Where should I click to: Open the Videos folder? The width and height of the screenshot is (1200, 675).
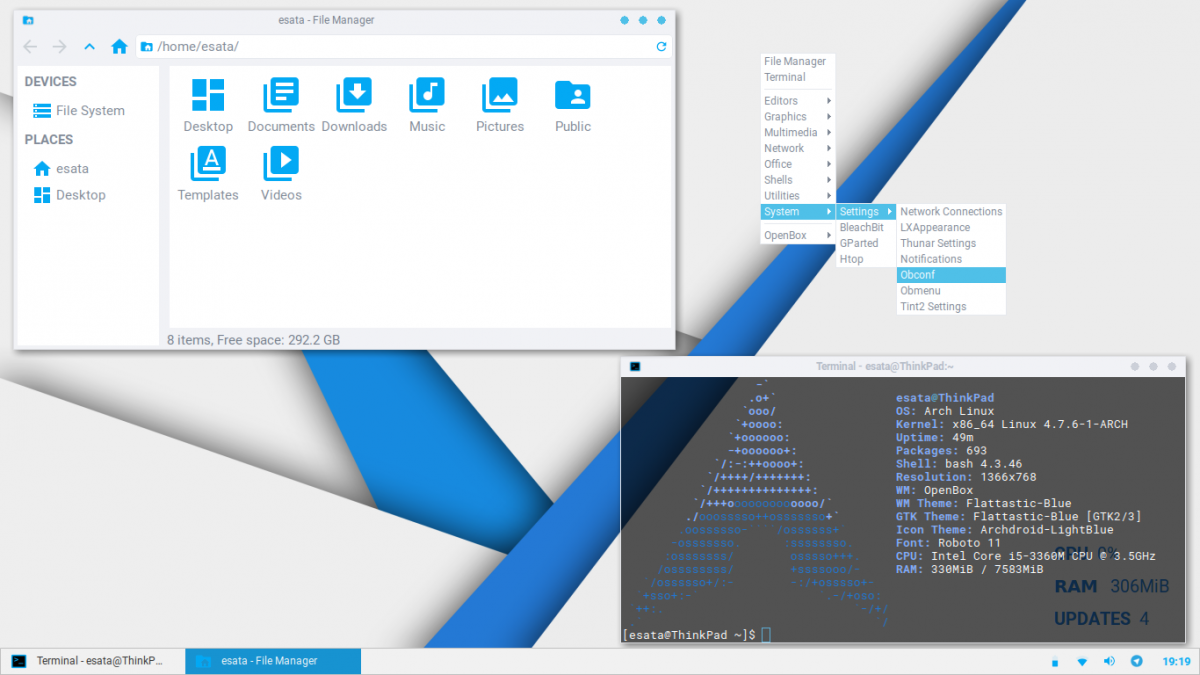[x=281, y=174]
